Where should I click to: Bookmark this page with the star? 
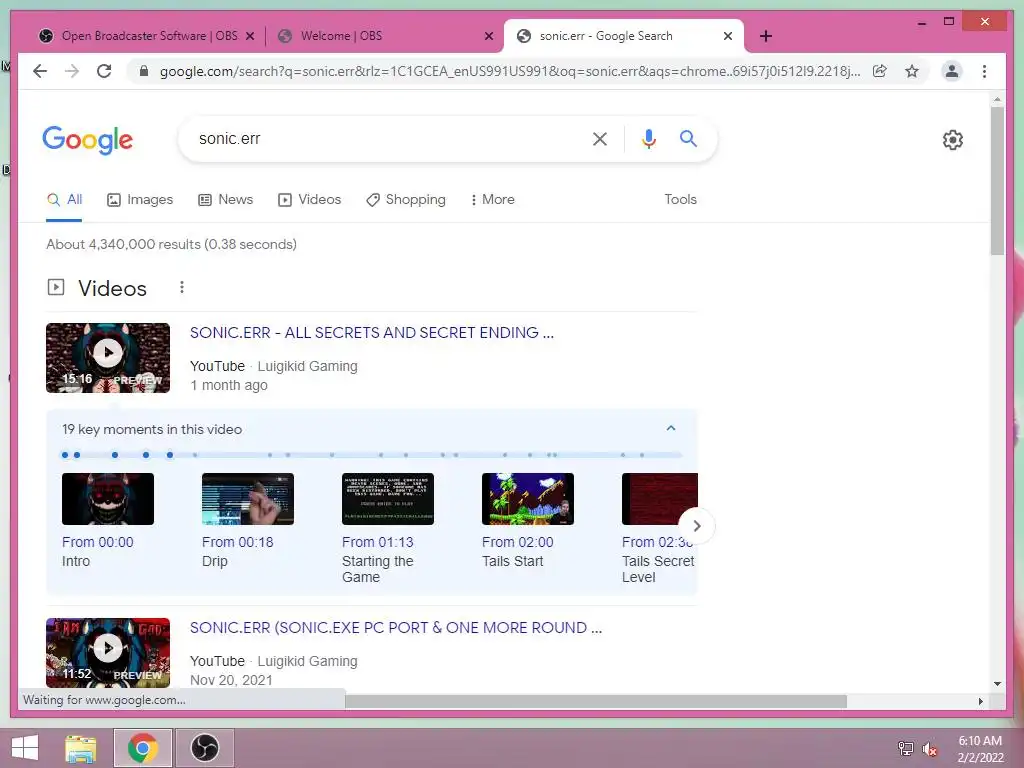point(912,71)
